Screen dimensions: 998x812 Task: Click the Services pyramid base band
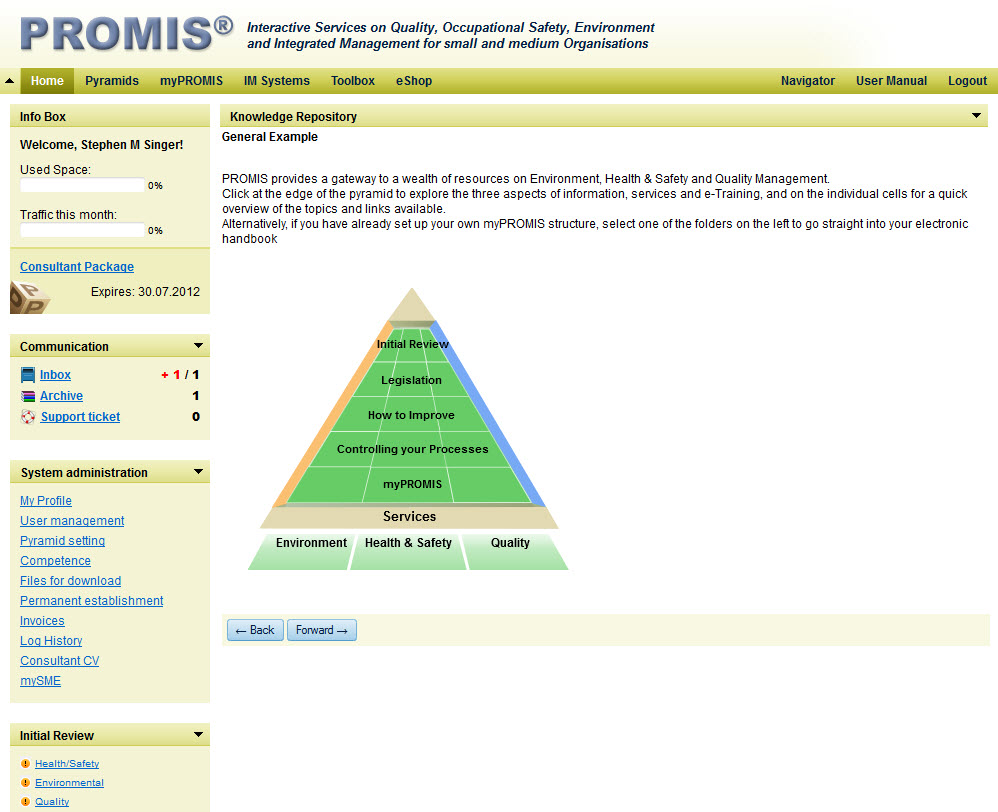pos(409,517)
